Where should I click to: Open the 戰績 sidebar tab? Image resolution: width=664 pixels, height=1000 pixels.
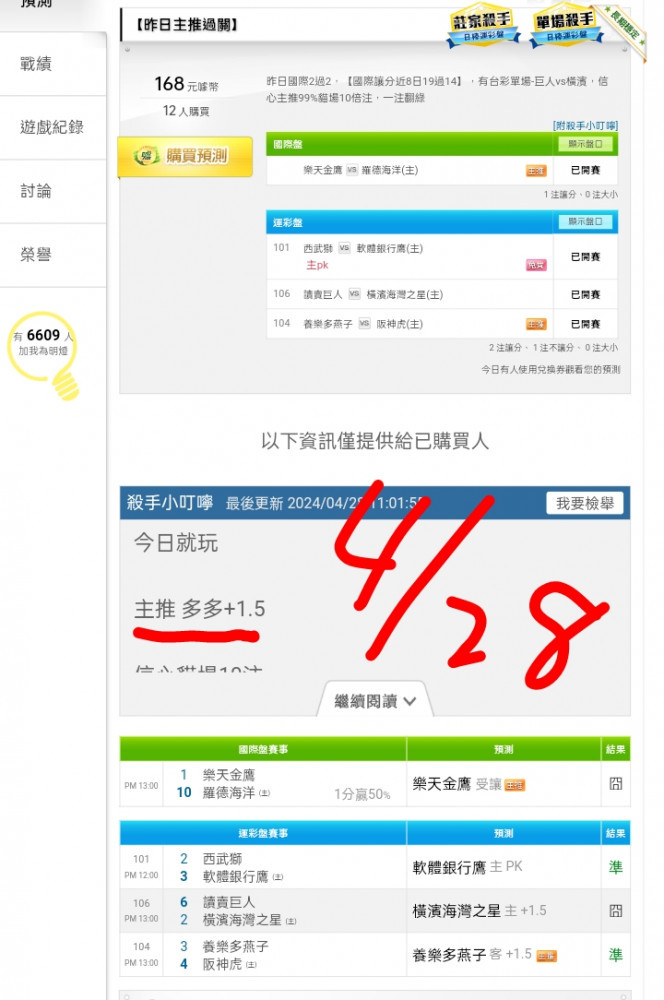coord(36,64)
